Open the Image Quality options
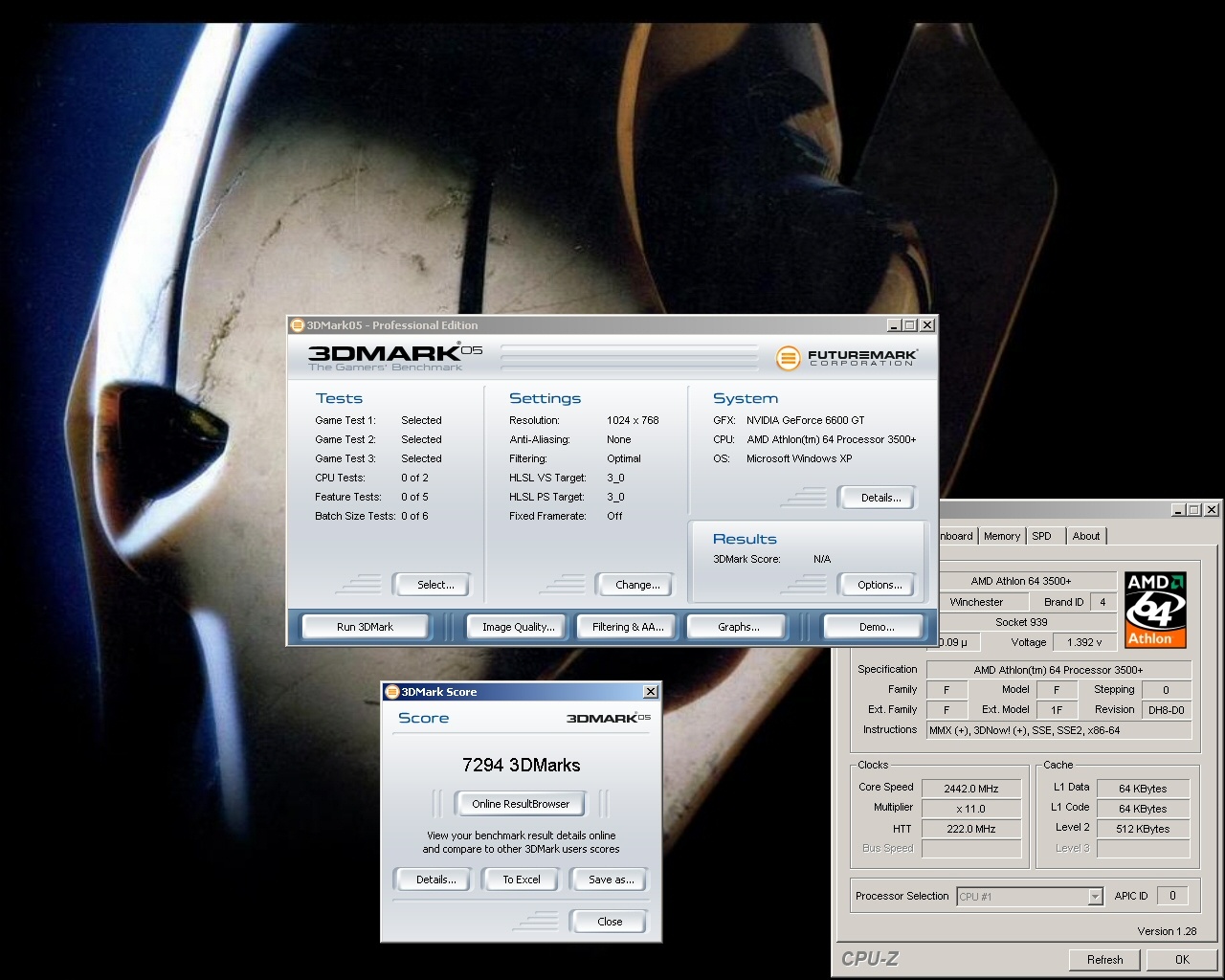This screenshot has width=1225, height=980. coord(518,627)
